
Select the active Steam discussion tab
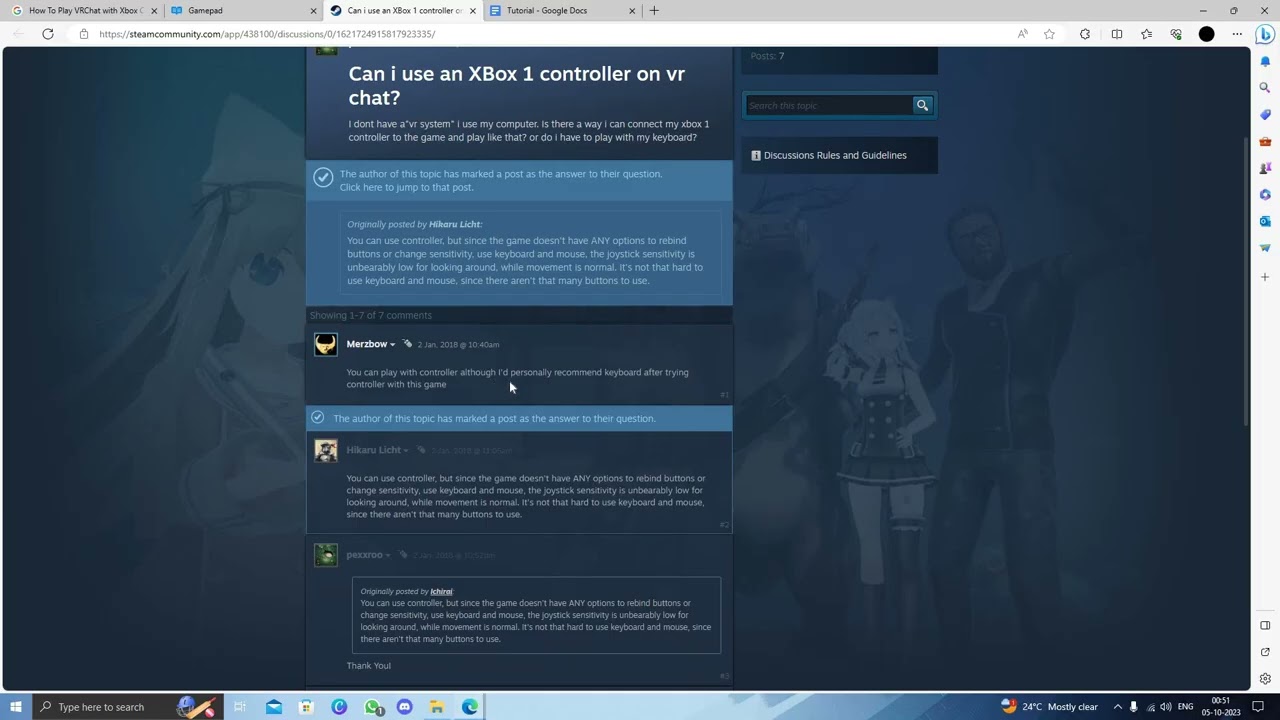[x=403, y=11]
